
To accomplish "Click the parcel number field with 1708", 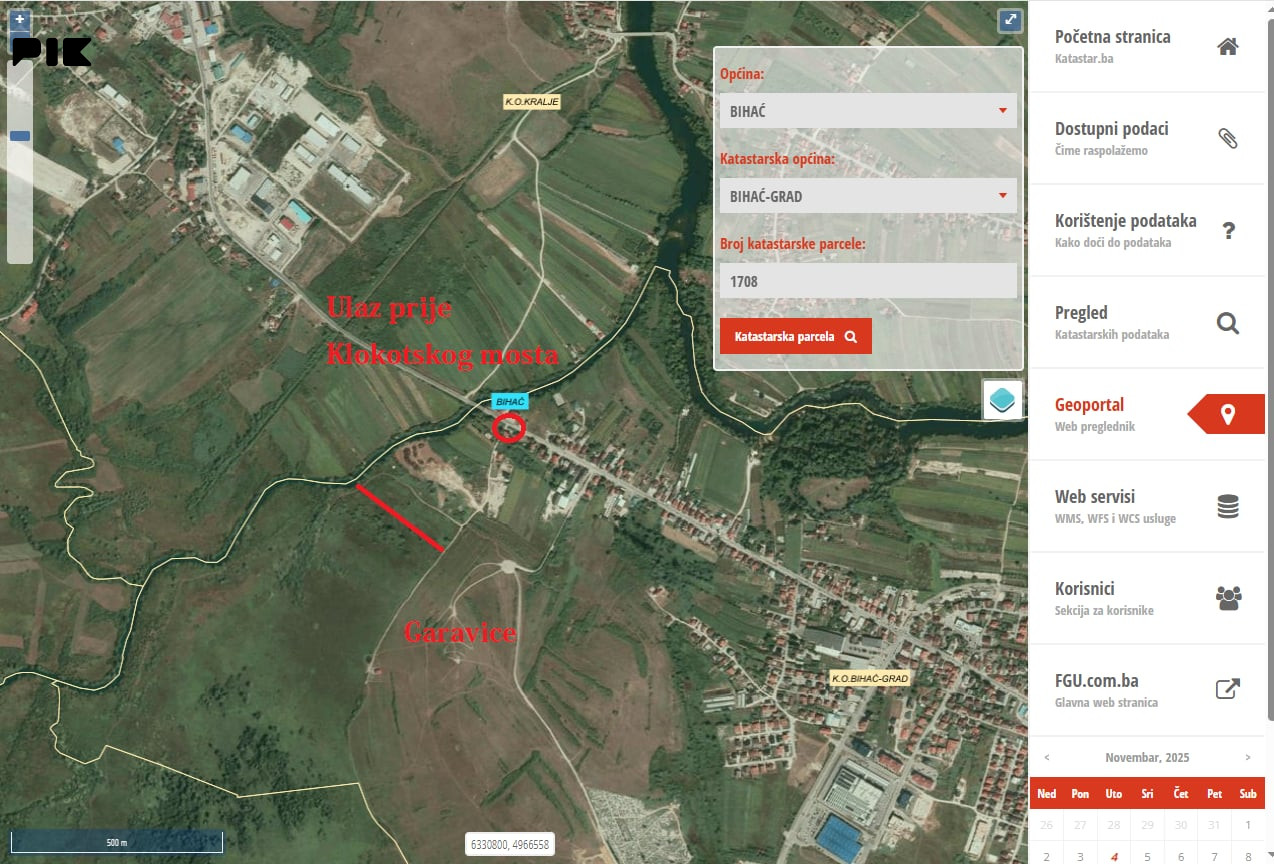I will click(868, 281).
